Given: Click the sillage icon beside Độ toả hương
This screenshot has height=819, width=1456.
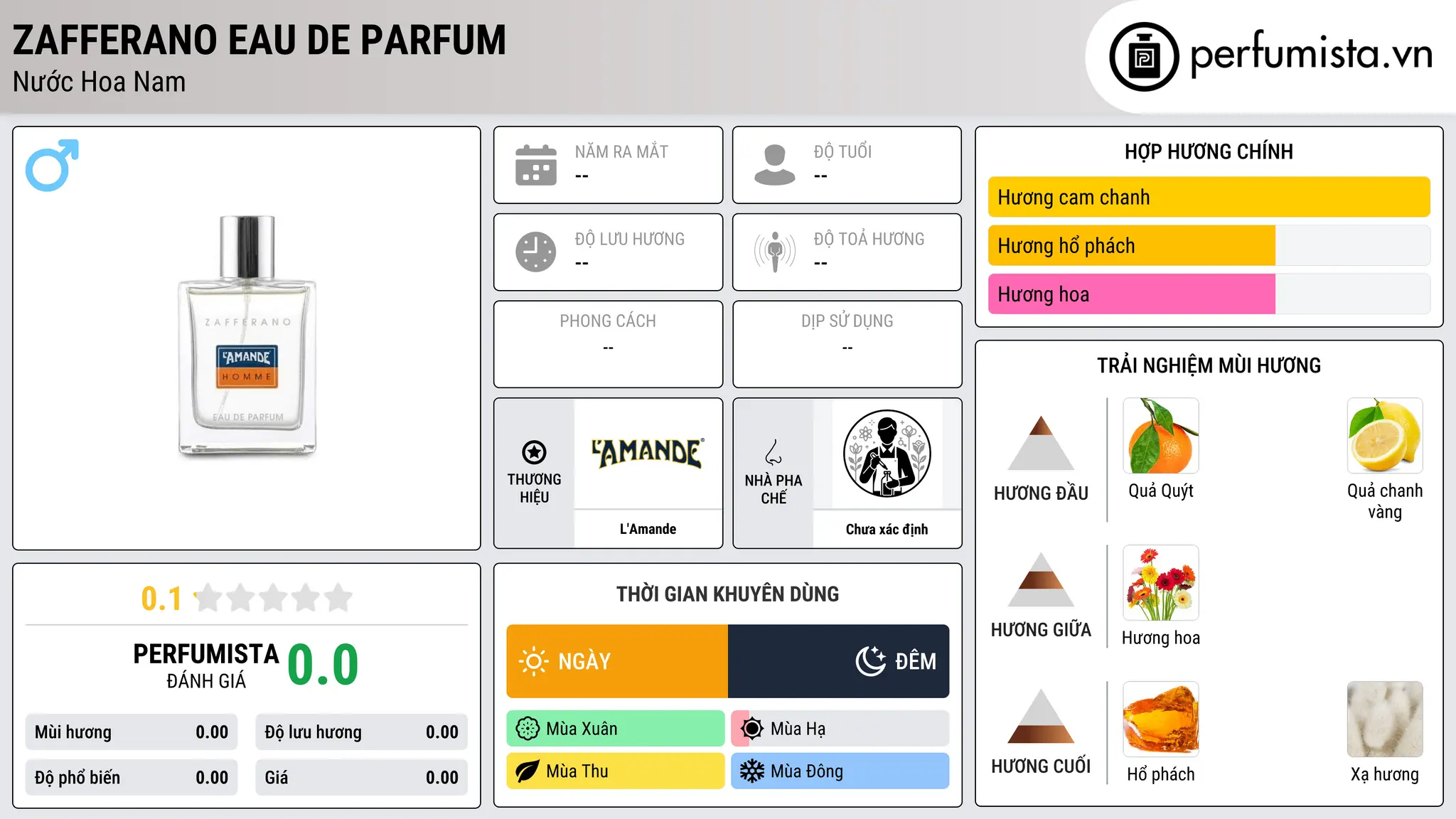Looking at the screenshot, I should pyautogui.click(x=775, y=252).
